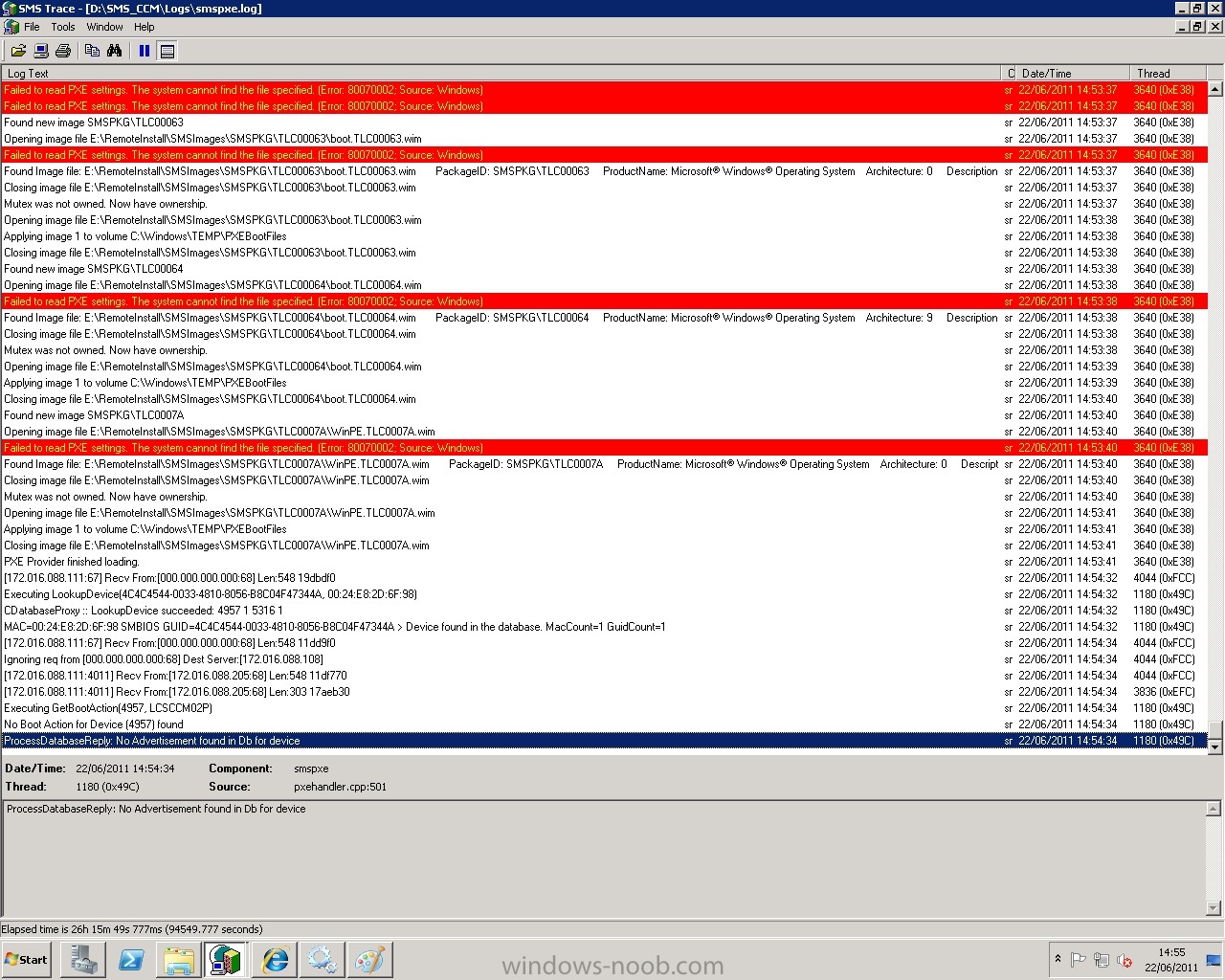This screenshot has height=980, width=1225.
Task: Select 'Found new image SMSPKG\TLC0007A' row
Action: click(605, 415)
